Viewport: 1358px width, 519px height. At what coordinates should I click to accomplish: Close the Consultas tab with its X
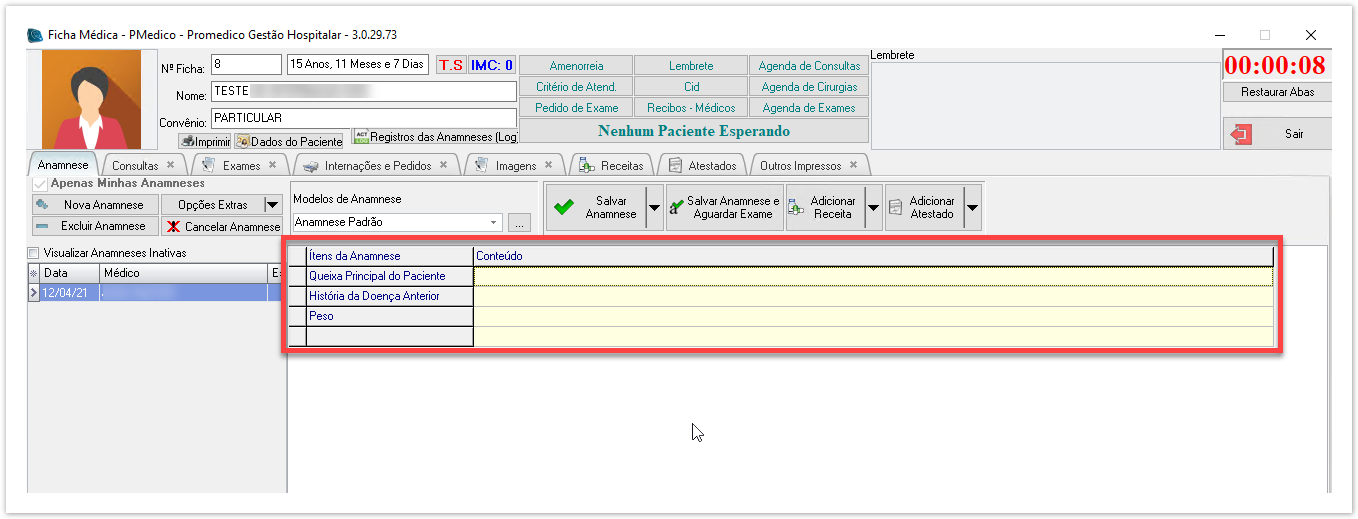click(170, 165)
